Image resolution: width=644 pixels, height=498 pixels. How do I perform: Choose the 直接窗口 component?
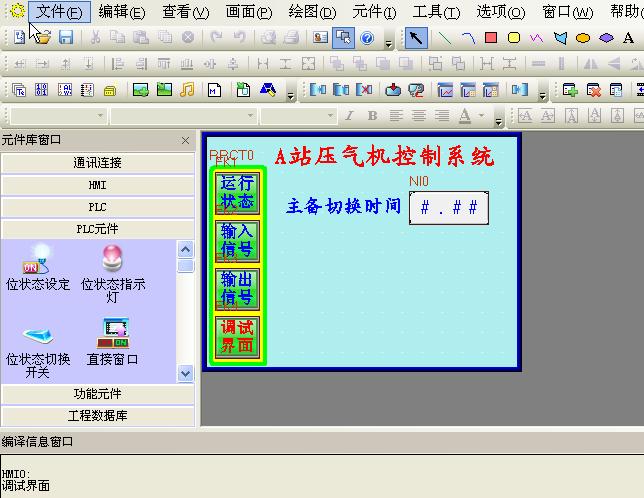[x=112, y=340]
